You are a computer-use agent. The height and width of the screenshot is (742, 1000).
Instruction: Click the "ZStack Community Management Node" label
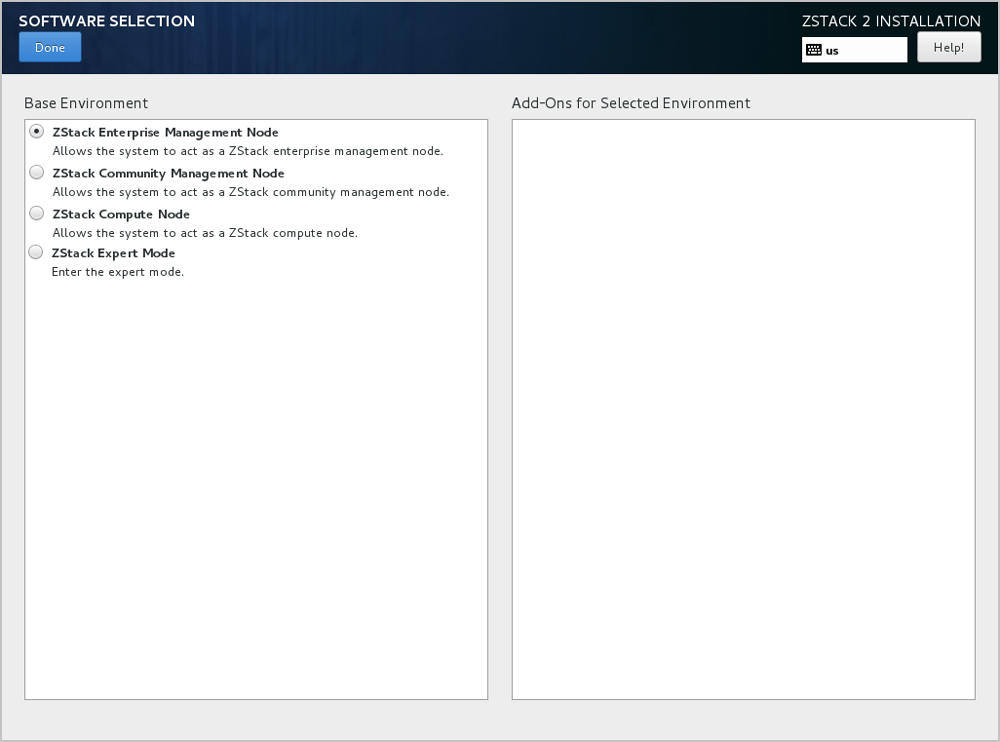tap(168, 173)
